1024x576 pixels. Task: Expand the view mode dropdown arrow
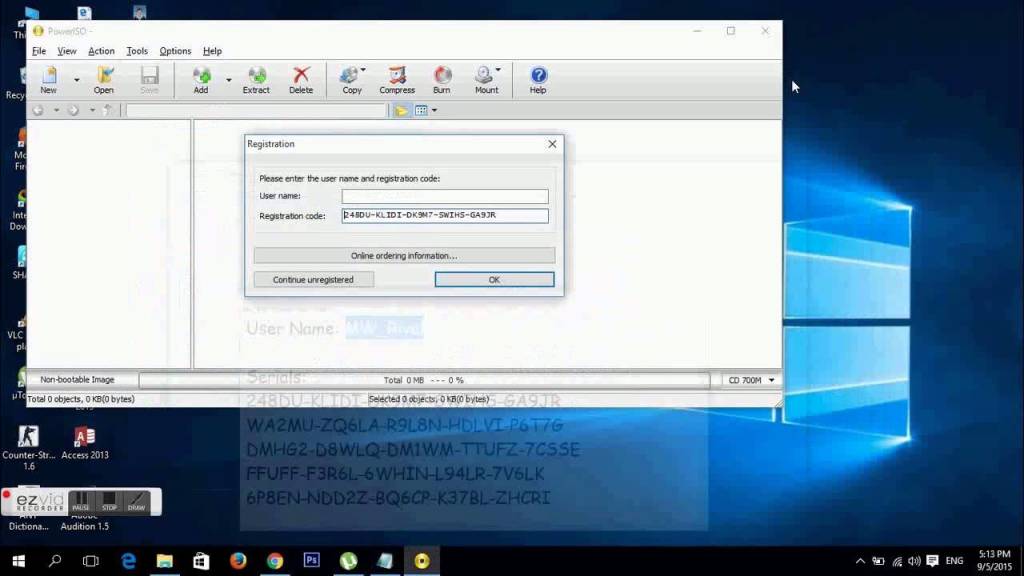434,110
